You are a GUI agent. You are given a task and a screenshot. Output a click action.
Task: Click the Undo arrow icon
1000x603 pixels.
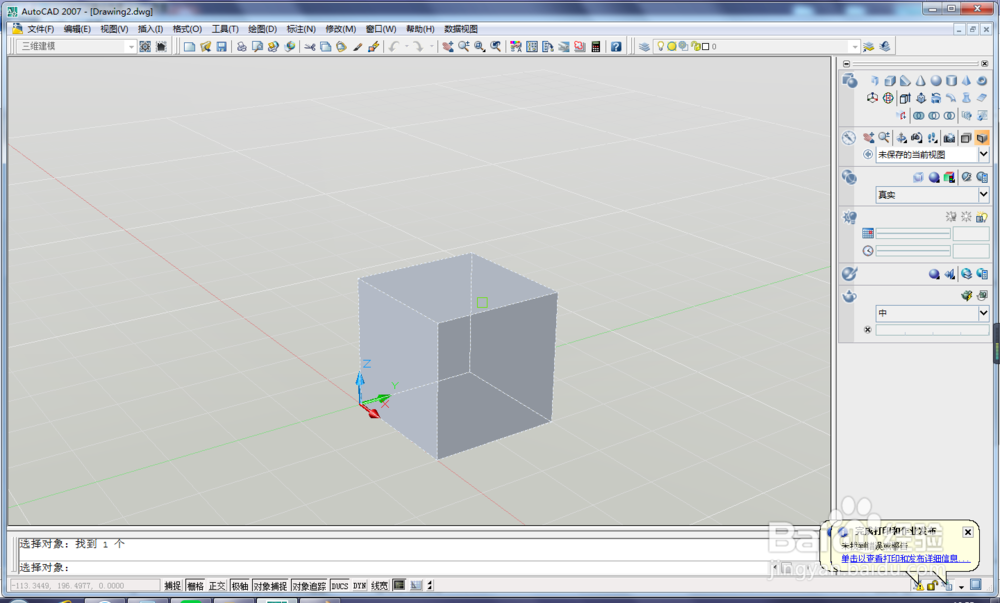point(394,47)
